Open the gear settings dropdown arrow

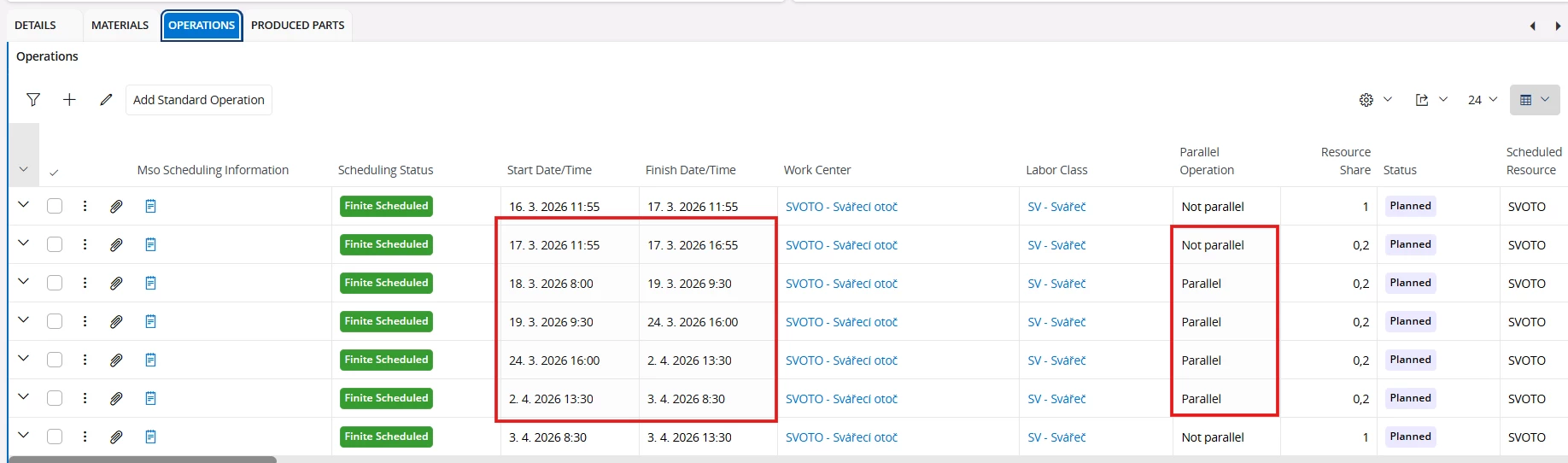pyautogui.click(x=1388, y=99)
